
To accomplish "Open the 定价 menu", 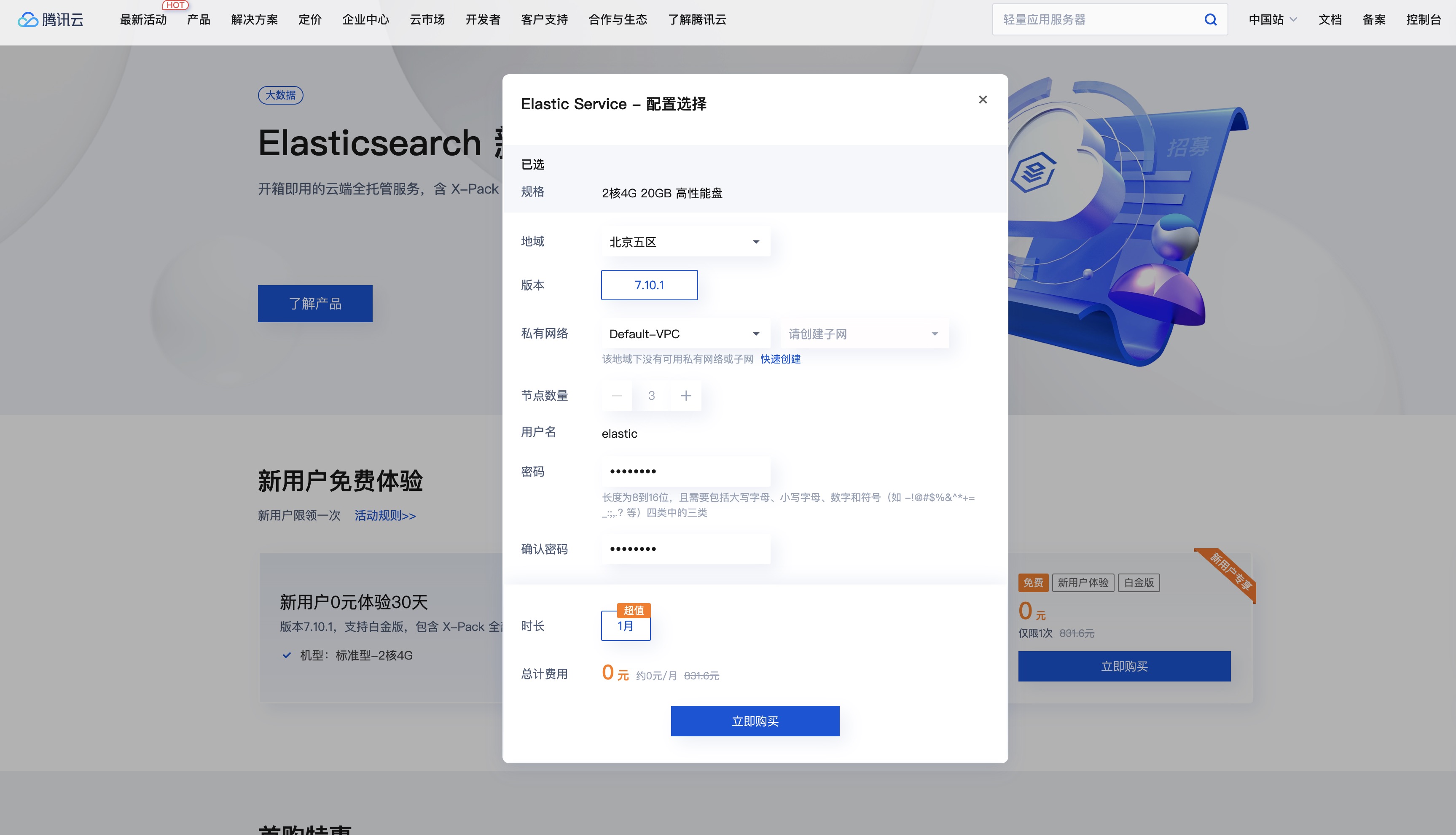I will [310, 19].
